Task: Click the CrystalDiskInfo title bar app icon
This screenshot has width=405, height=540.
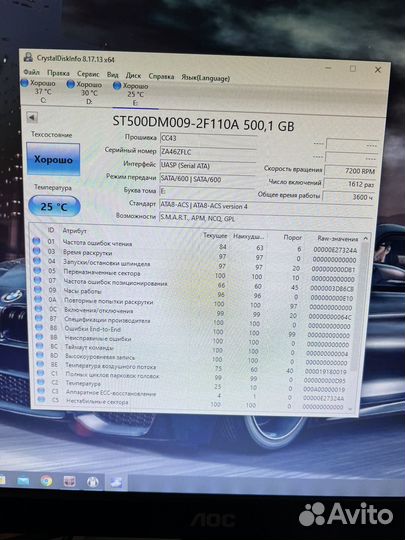Action: 29,57
